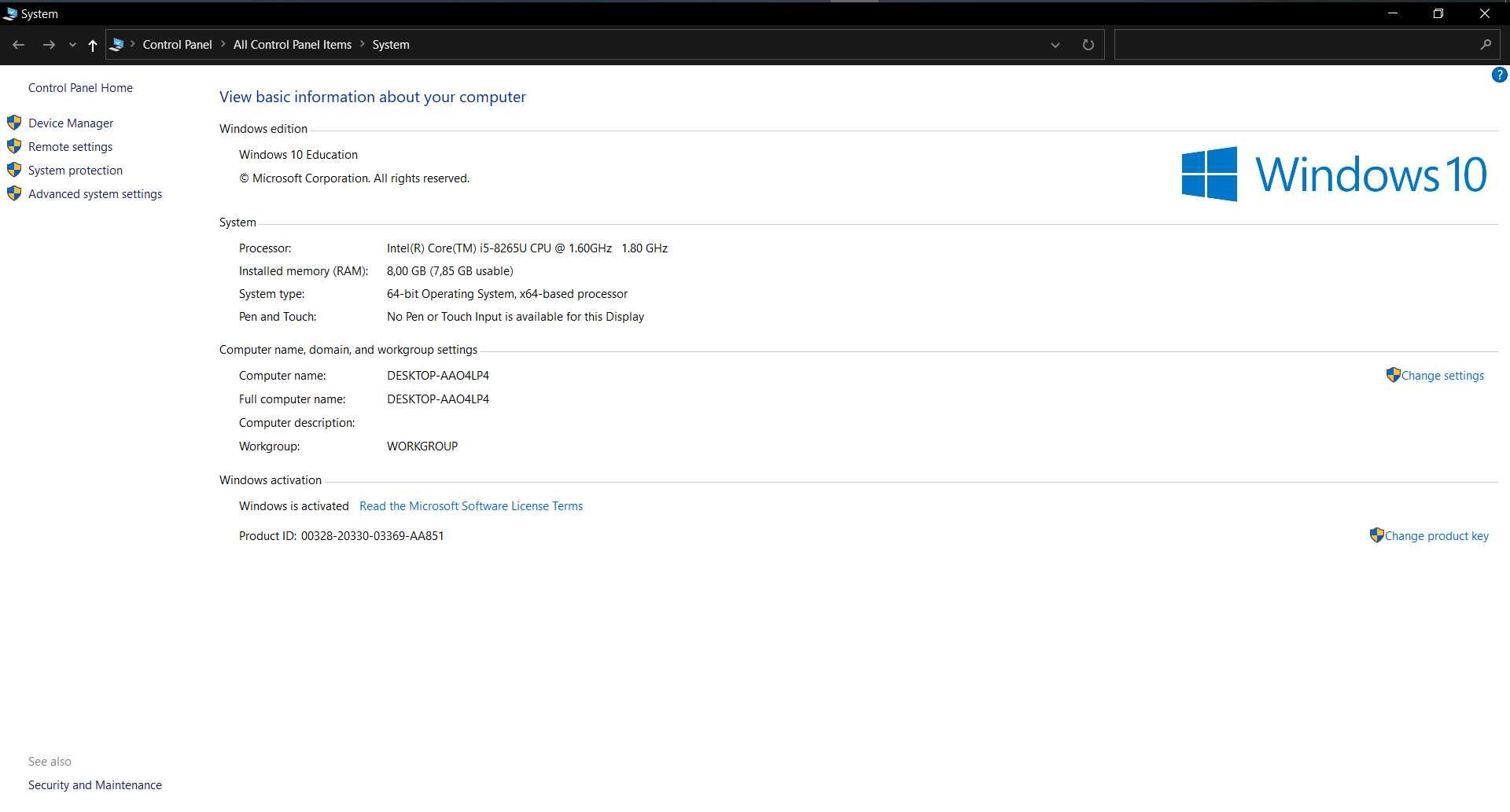This screenshot has width=1510, height=812.
Task: Click shield icon beside Device Manager
Action: 14,123
